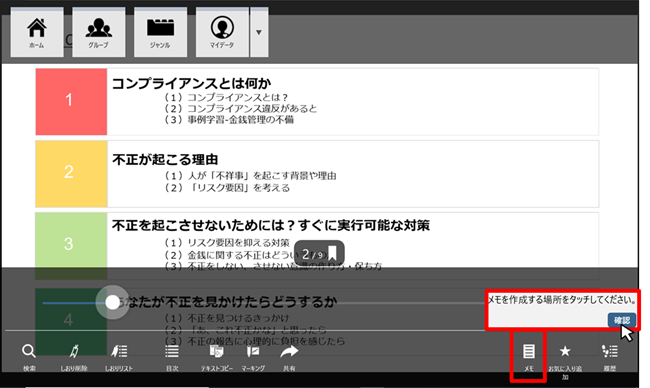Click heading コンプライアンスとは何か
The width and height of the screenshot is (650, 388).
(192, 83)
